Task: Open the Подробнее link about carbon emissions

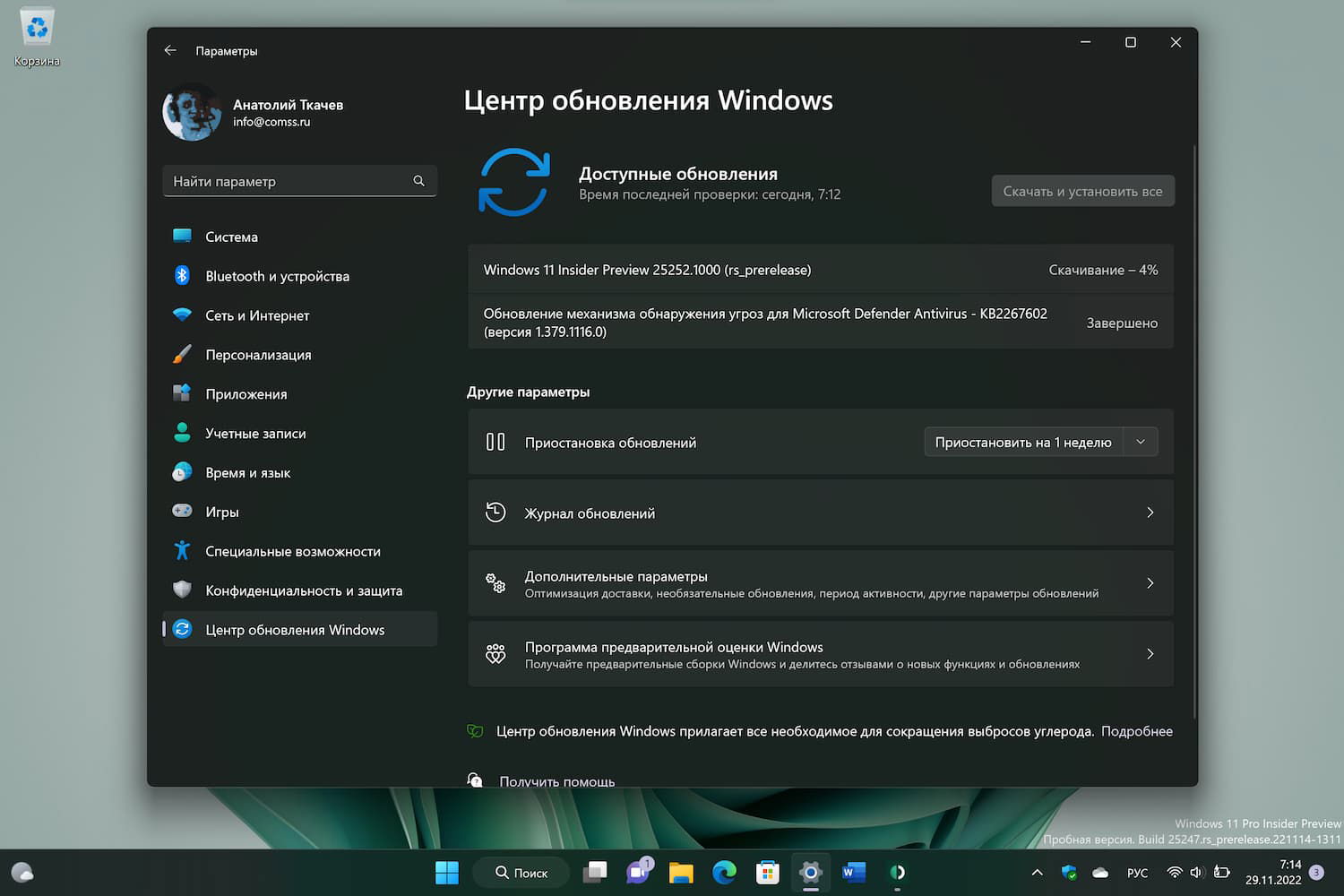Action: pos(1136,731)
